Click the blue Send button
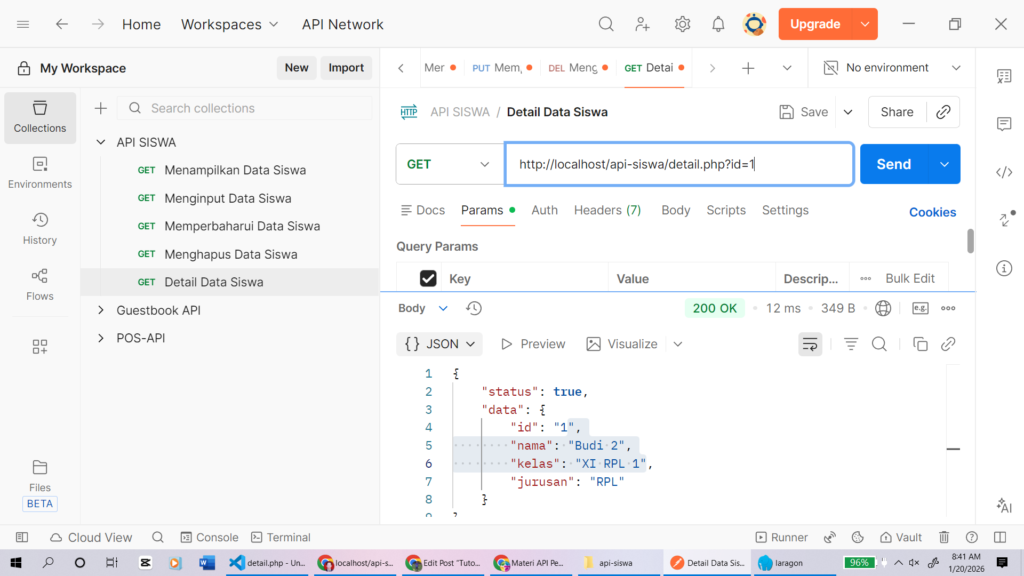This screenshot has width=1024, height=576. tap(893, 164)
